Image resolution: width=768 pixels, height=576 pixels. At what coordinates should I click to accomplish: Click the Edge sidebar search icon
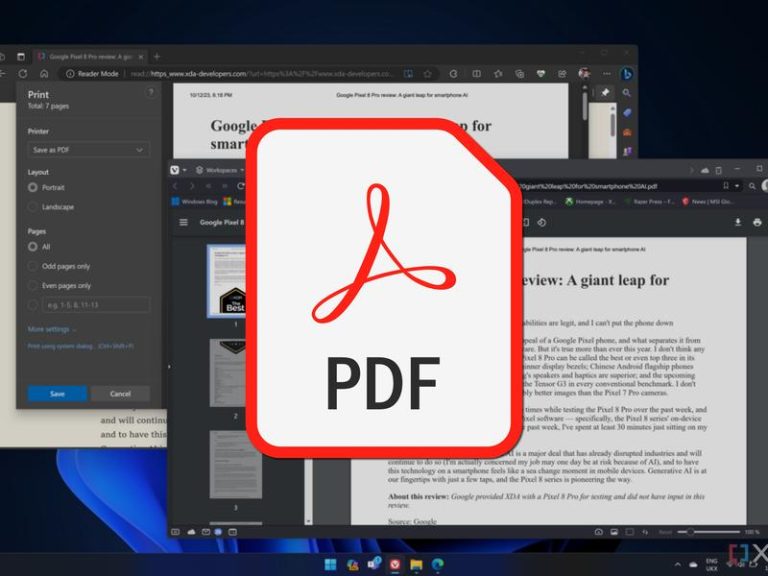click(627, 93)
